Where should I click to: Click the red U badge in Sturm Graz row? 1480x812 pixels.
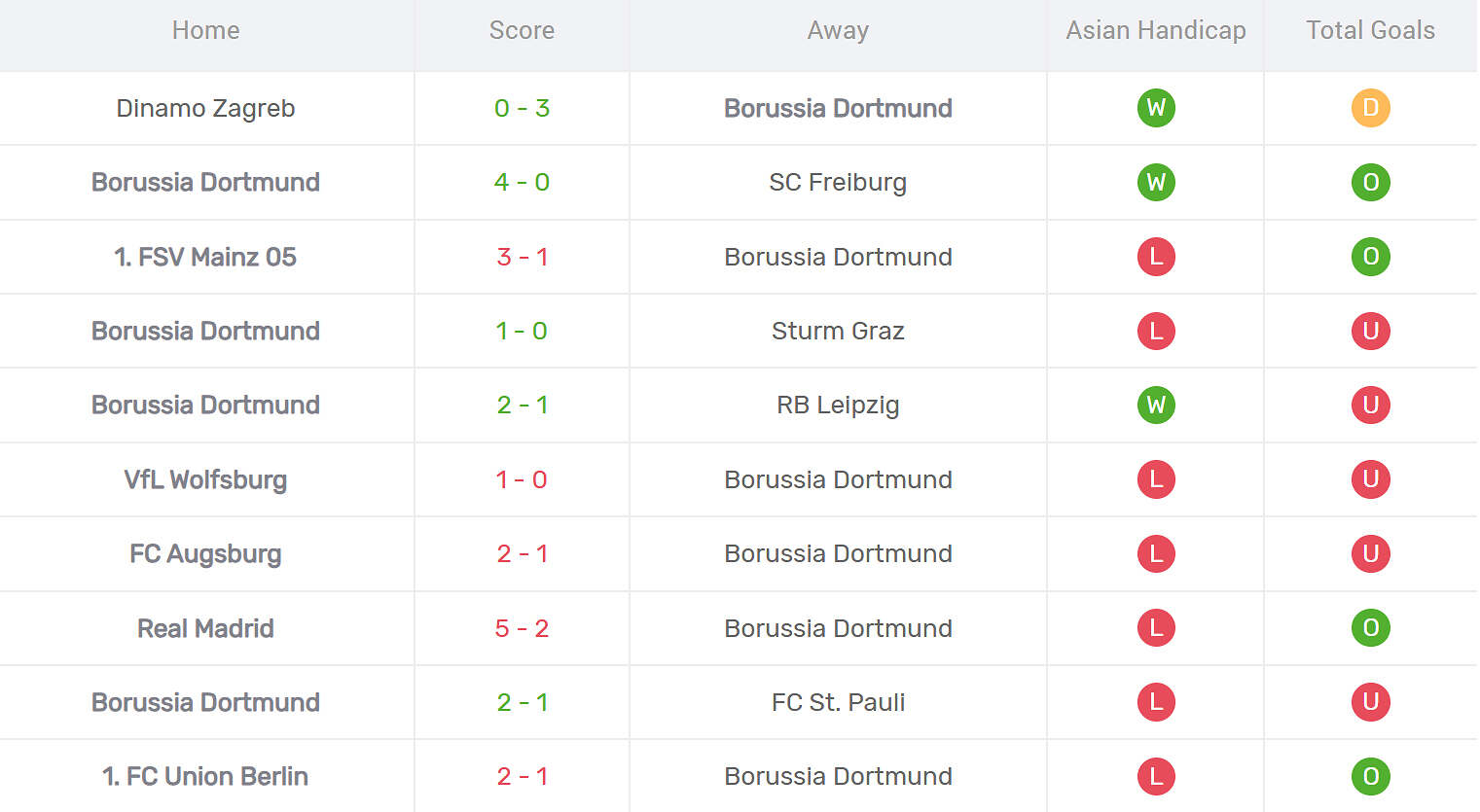pyautogui.click(x=1370, y=331)
